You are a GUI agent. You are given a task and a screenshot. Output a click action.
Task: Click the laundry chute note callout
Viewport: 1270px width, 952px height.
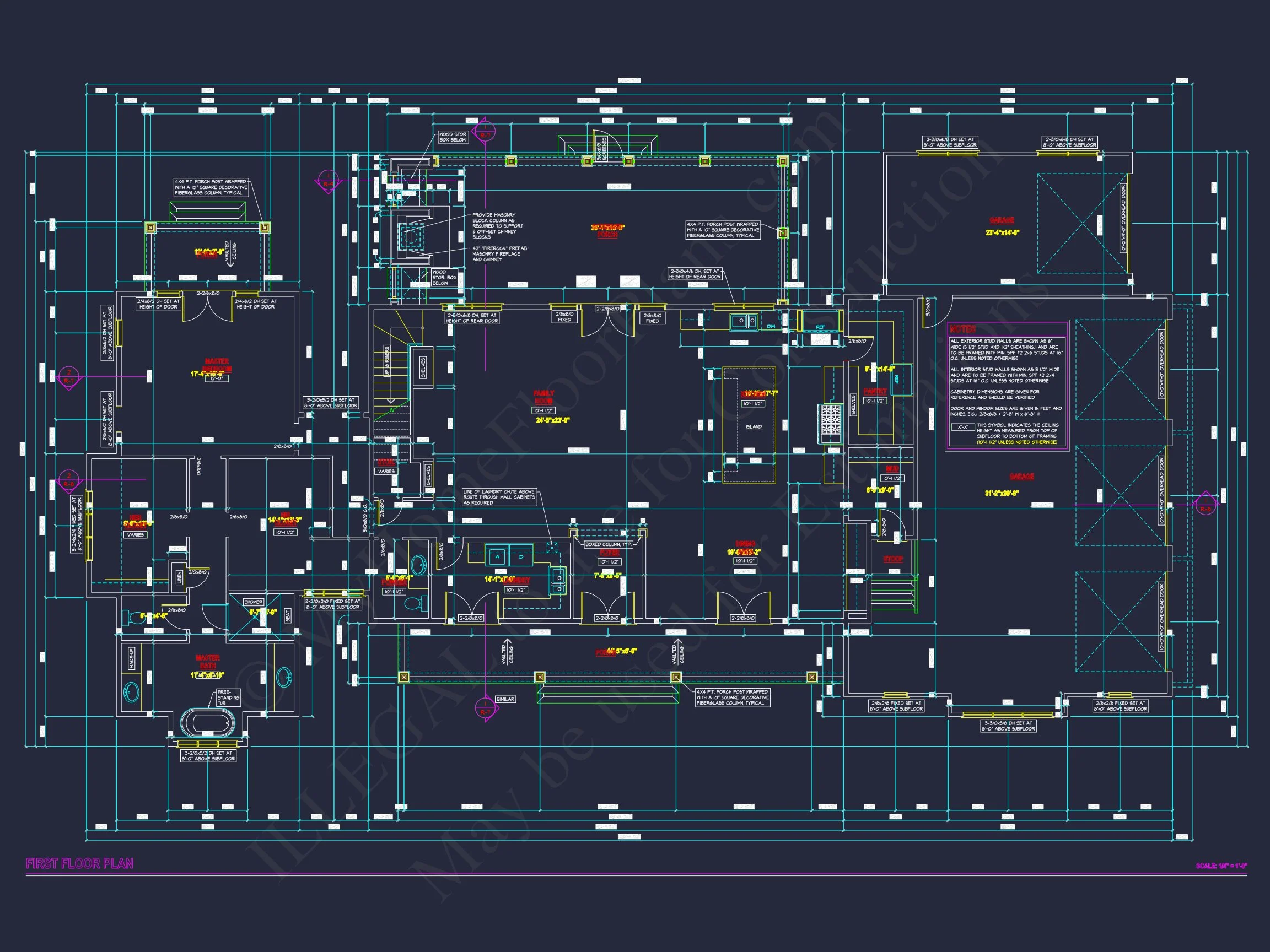tap(499, 497)
